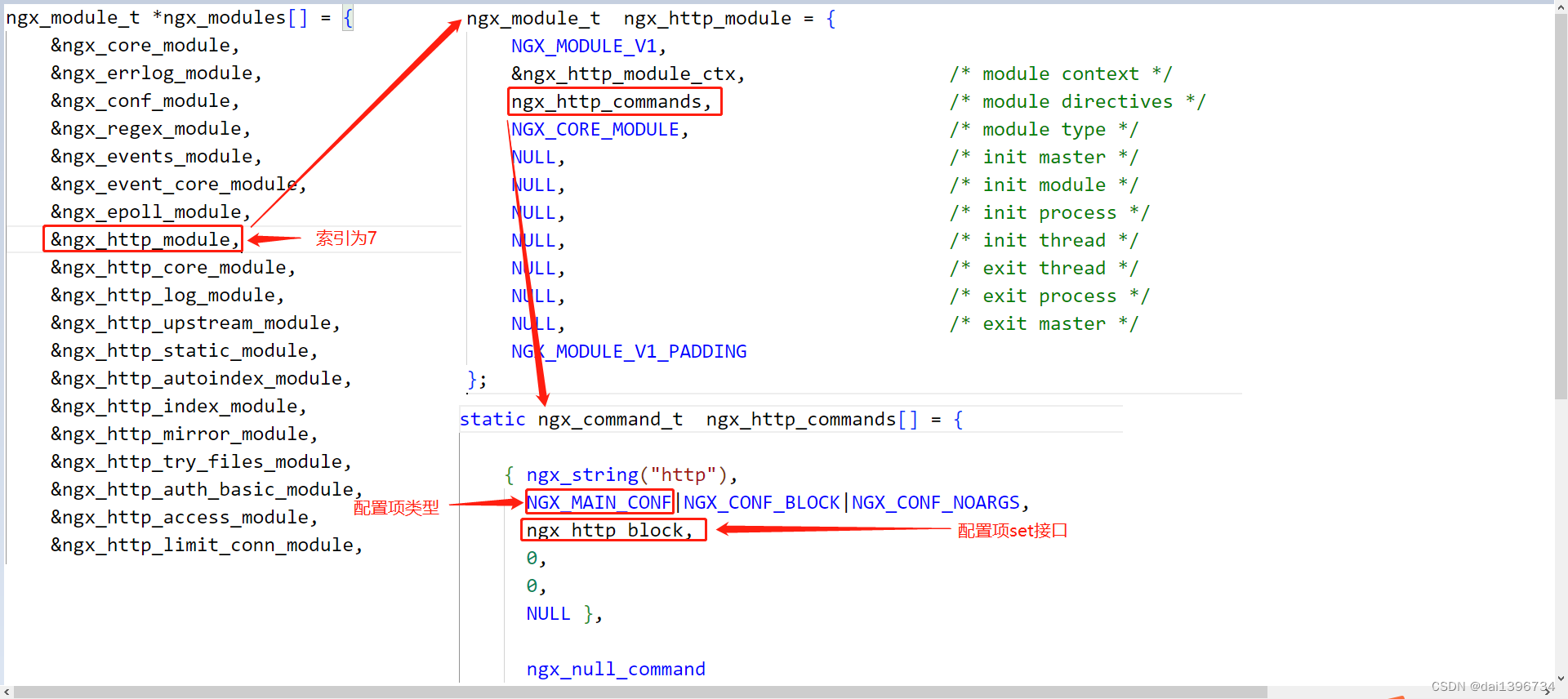Image resolution: width=1568 pixels, height=699 pixels.
Task: Click the &ngx_http_log_module, entry
Action: tap(167, 296)
